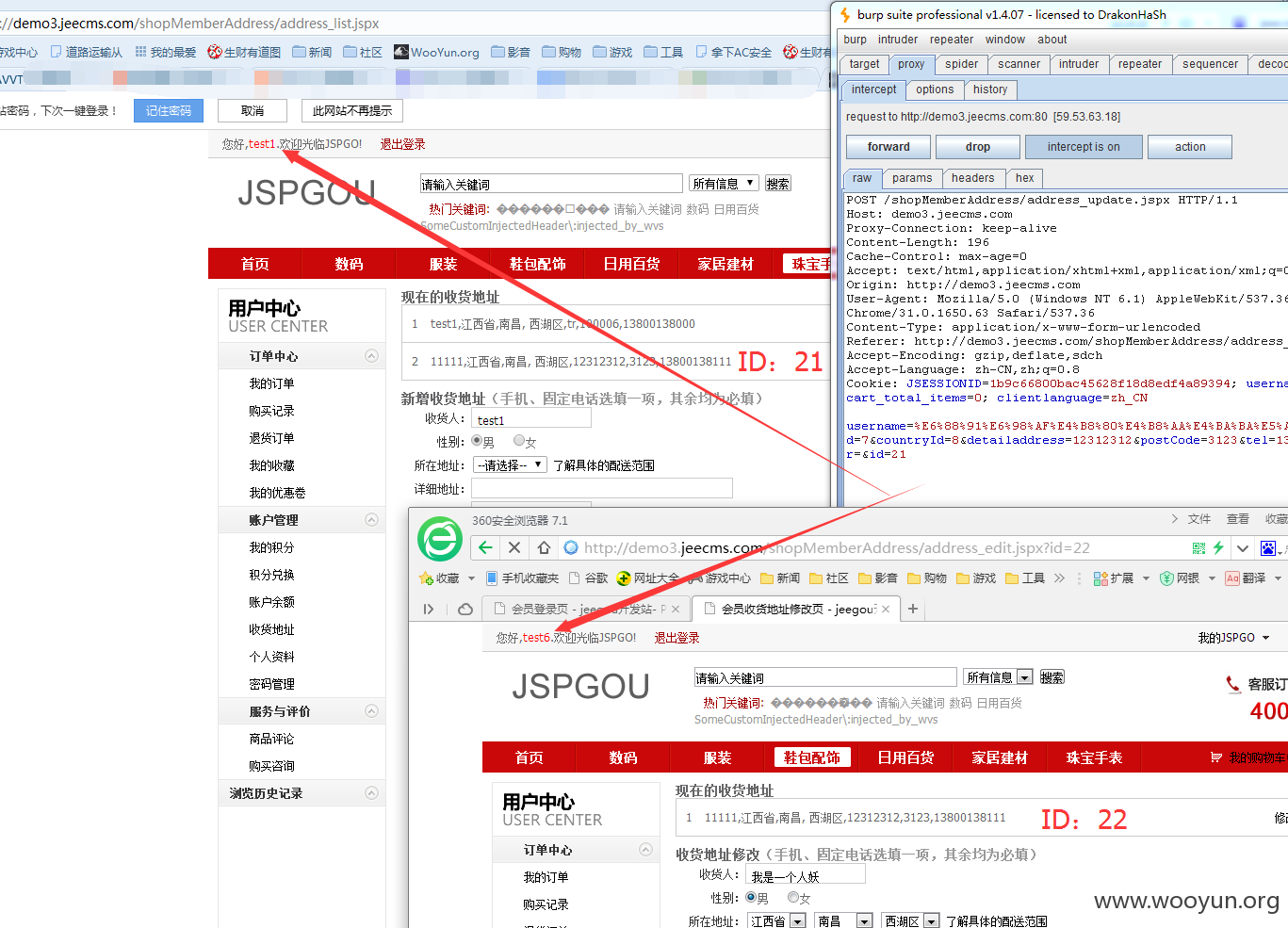This screenshot has width=1288, height=928.
Task: Click the lightning speed-mode icon in 360 address bar
Action: coord(1218,547)
